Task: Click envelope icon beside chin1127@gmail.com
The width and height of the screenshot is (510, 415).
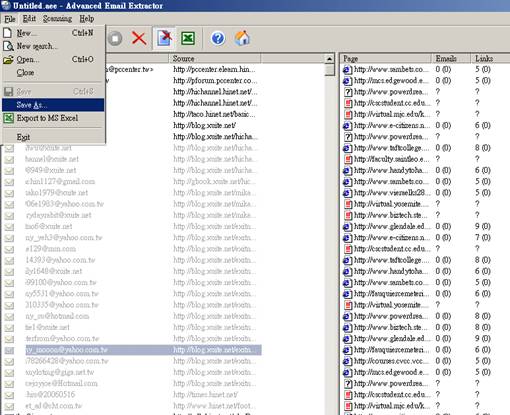Action: [x=9, y=182]
